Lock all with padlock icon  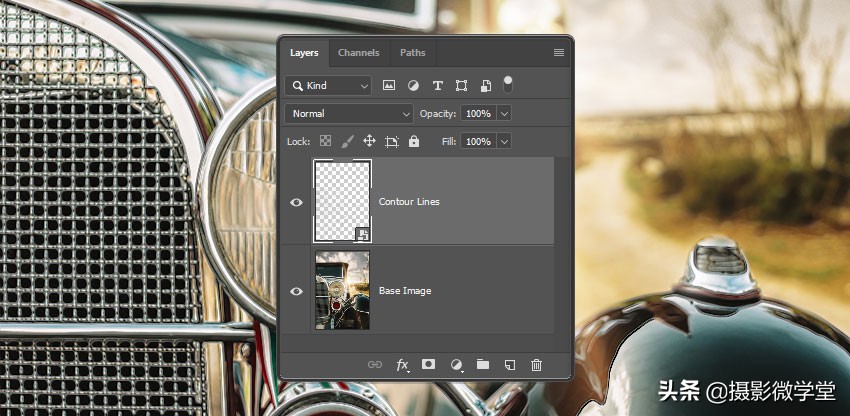click(414, 142)
